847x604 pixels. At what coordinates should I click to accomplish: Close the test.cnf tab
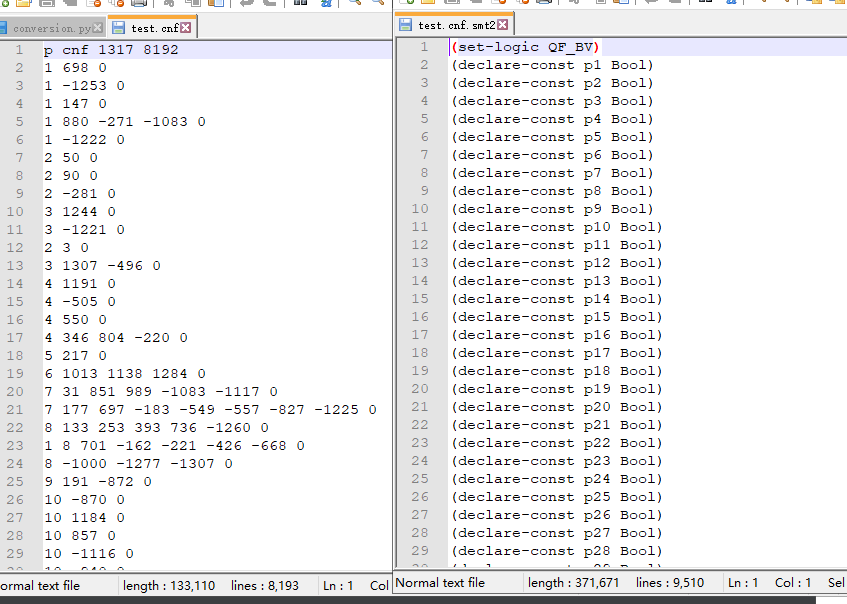click(184, 28)
